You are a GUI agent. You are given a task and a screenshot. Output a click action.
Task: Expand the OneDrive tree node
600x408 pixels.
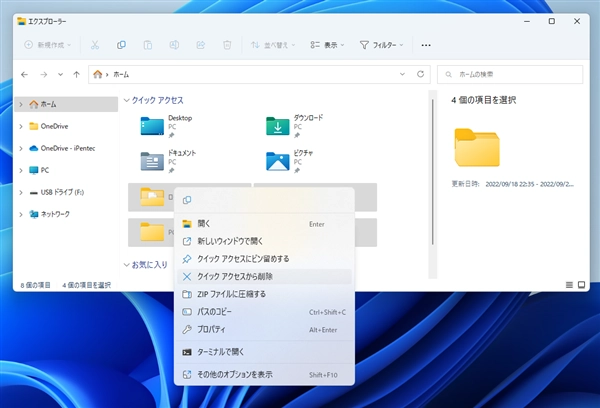21,126
